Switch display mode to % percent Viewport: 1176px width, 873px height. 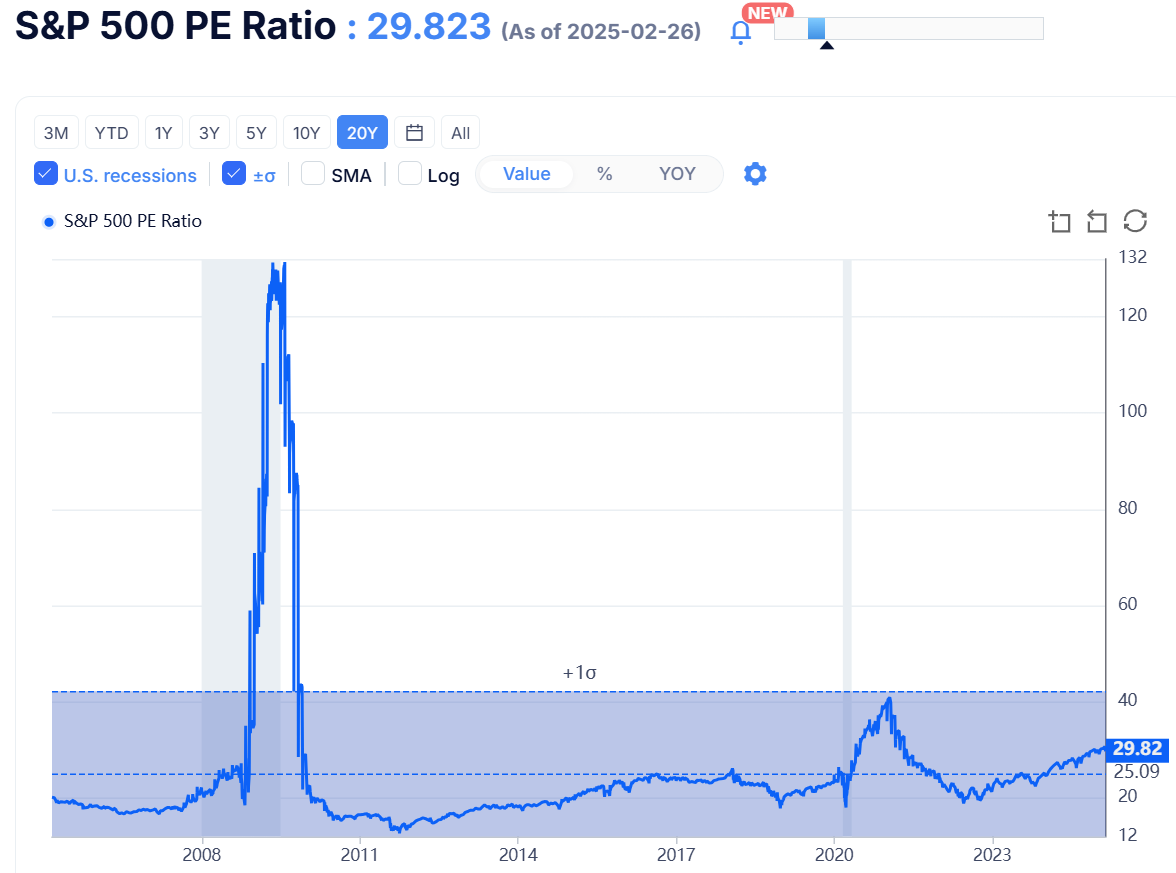[604, 174]
